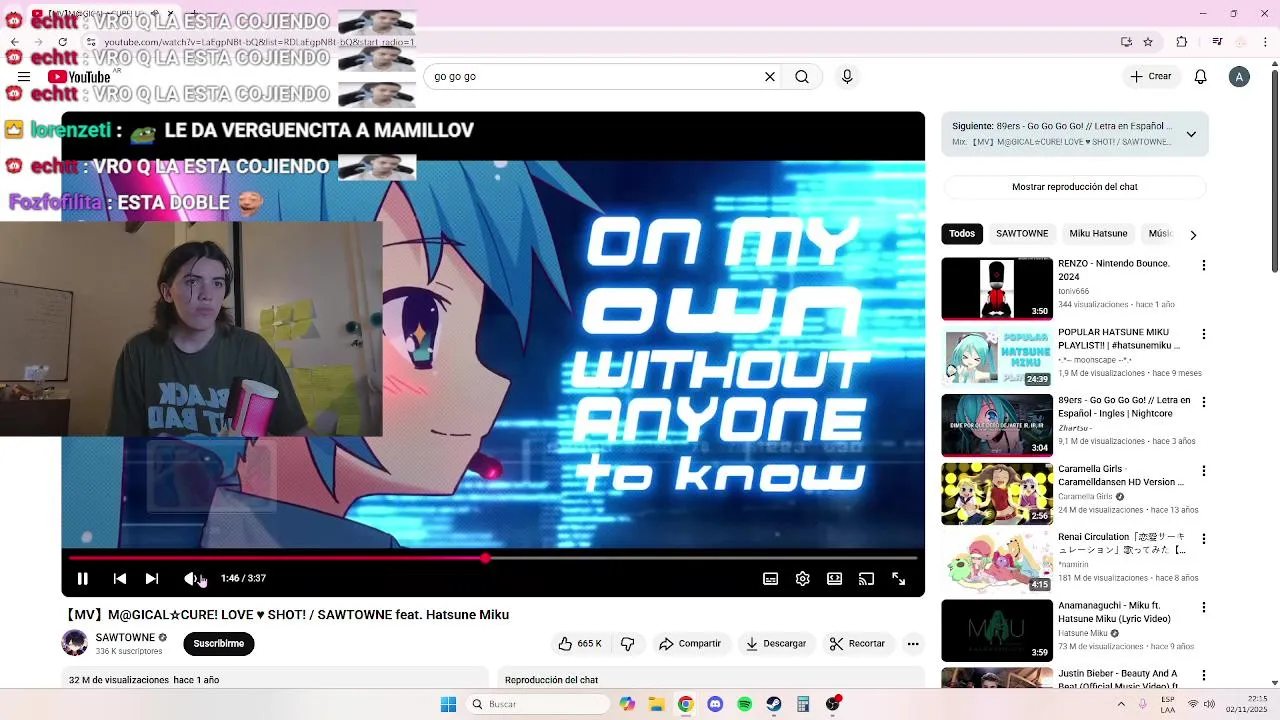Expand the Siguiente mix playlist panel
Screen dimensions: 1280x720
(1191, 134)
